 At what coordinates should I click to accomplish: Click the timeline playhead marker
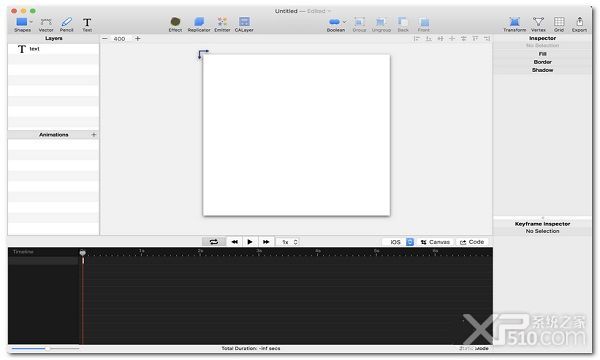pyautogui.click(x=83, y=252)
